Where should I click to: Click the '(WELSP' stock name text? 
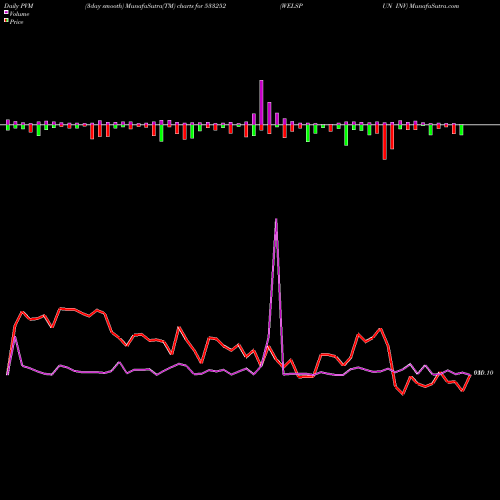click(x=292, y=6)
